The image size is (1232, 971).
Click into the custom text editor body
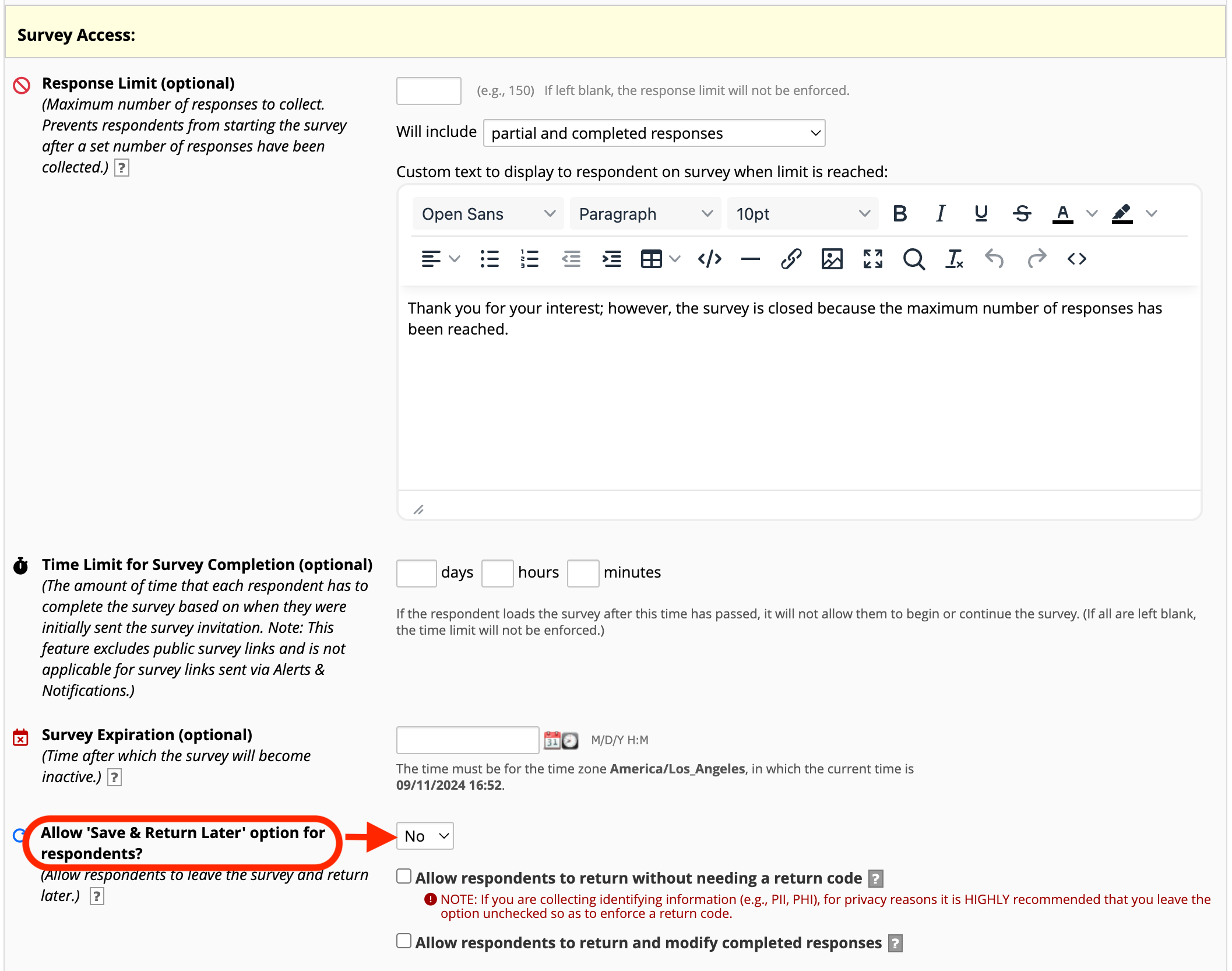(x=799, y=388)
